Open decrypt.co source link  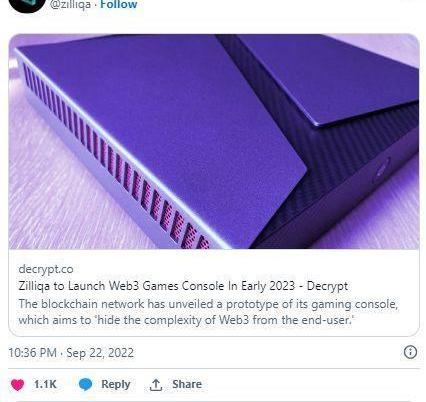(46, 269)
